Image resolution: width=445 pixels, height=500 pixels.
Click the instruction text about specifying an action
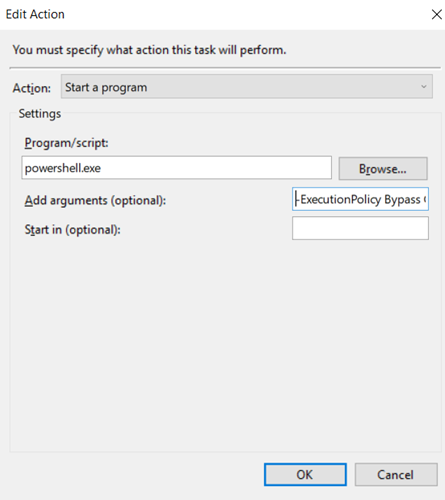[x=149, y=50]
